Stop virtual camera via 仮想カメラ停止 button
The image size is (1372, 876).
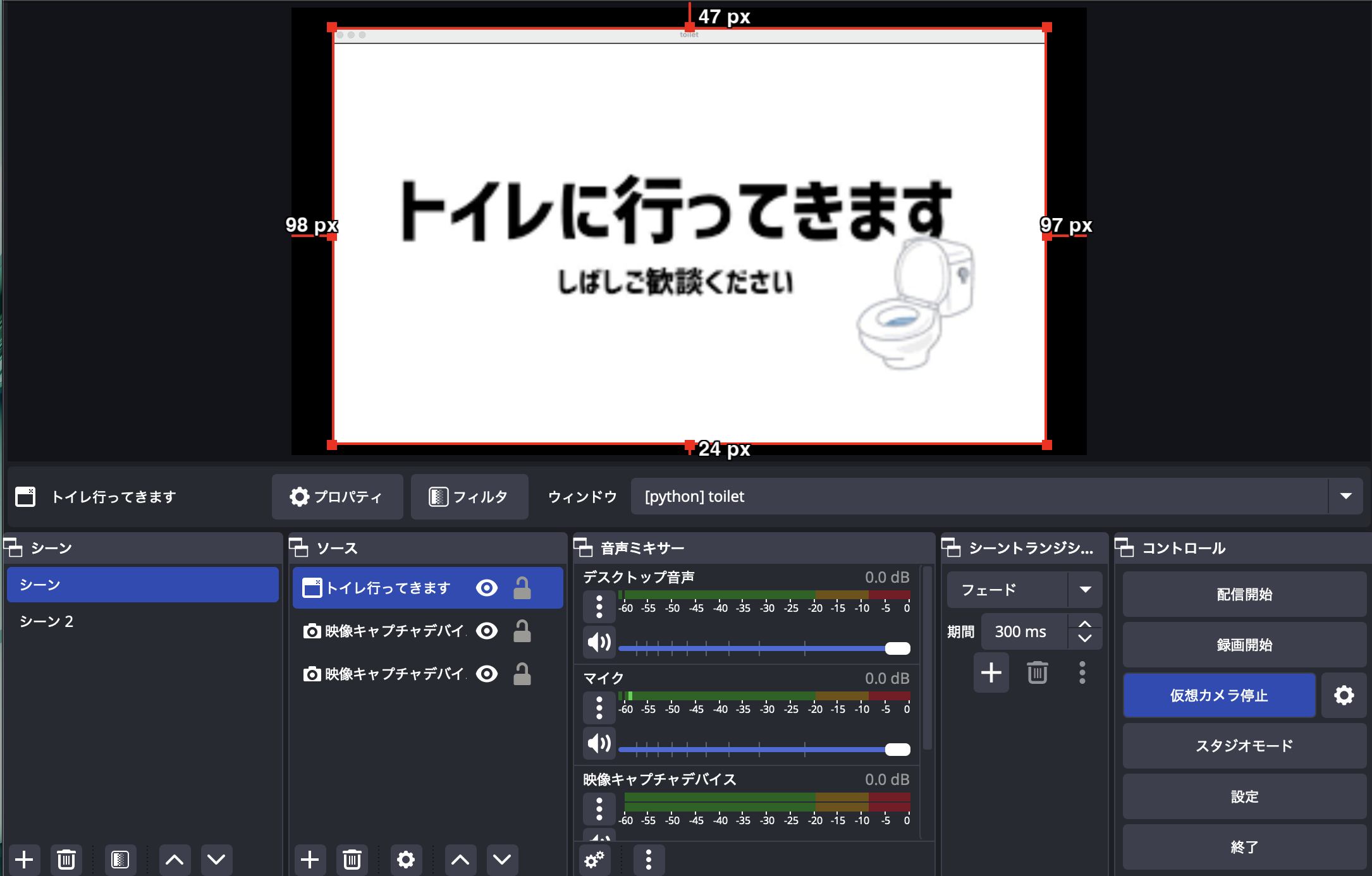click(1219, 695)
